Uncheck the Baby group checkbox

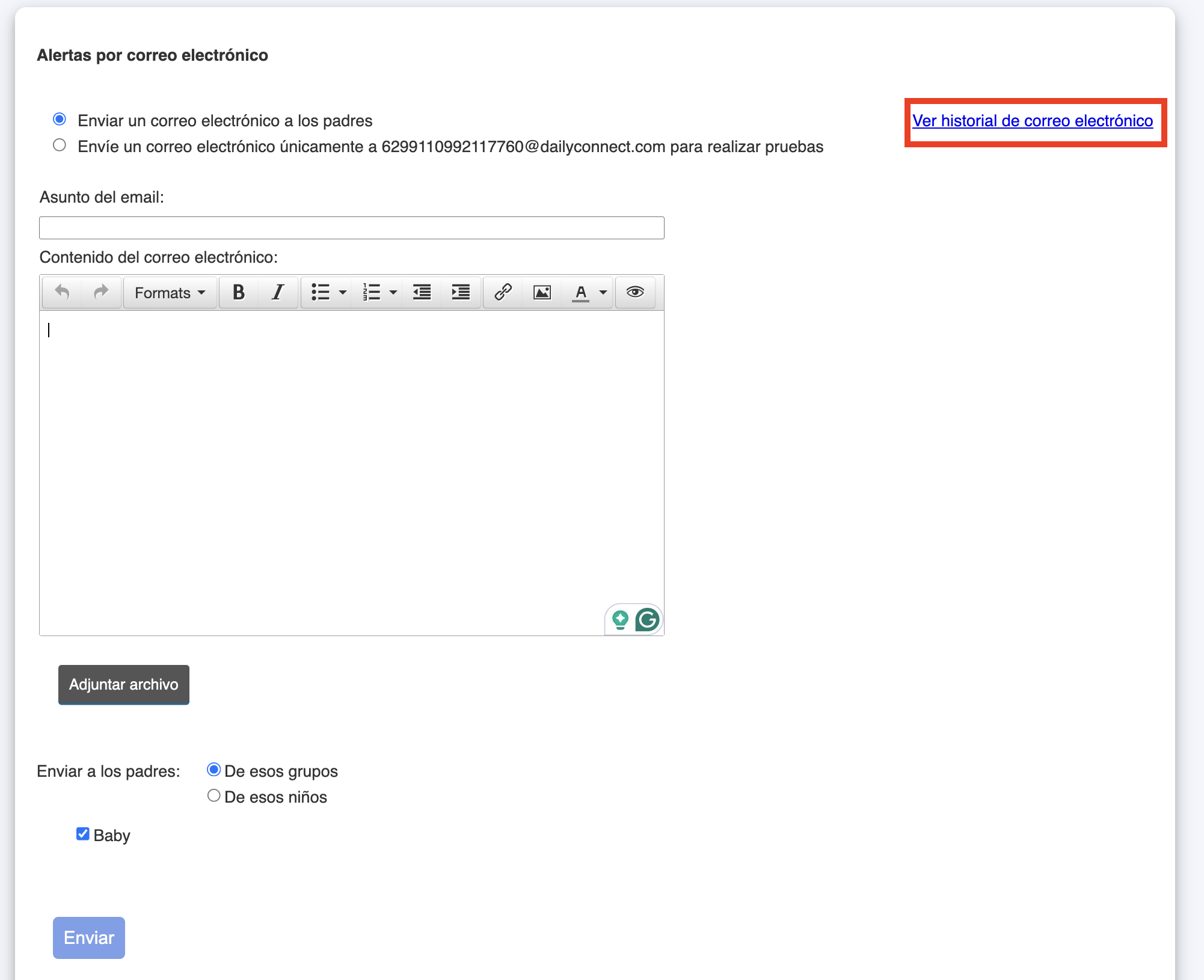point(83,834)
